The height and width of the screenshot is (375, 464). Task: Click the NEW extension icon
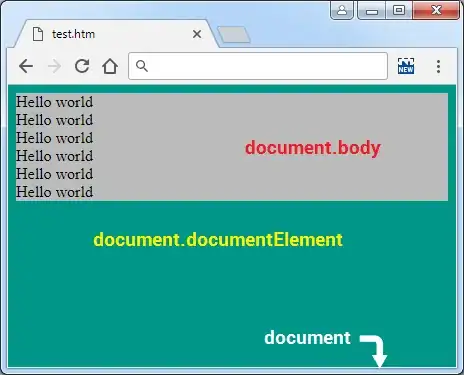[x=406, y=66]
